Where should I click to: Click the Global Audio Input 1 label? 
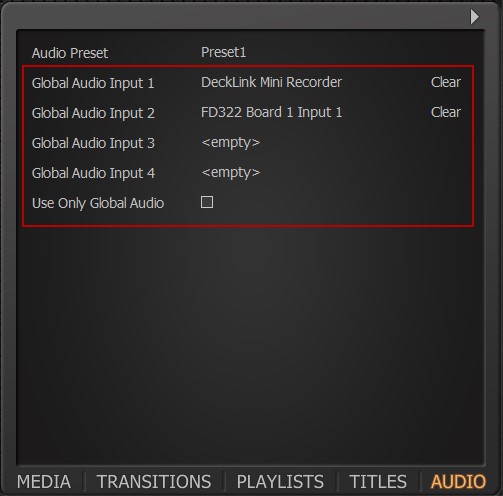[x=93, y=83]
